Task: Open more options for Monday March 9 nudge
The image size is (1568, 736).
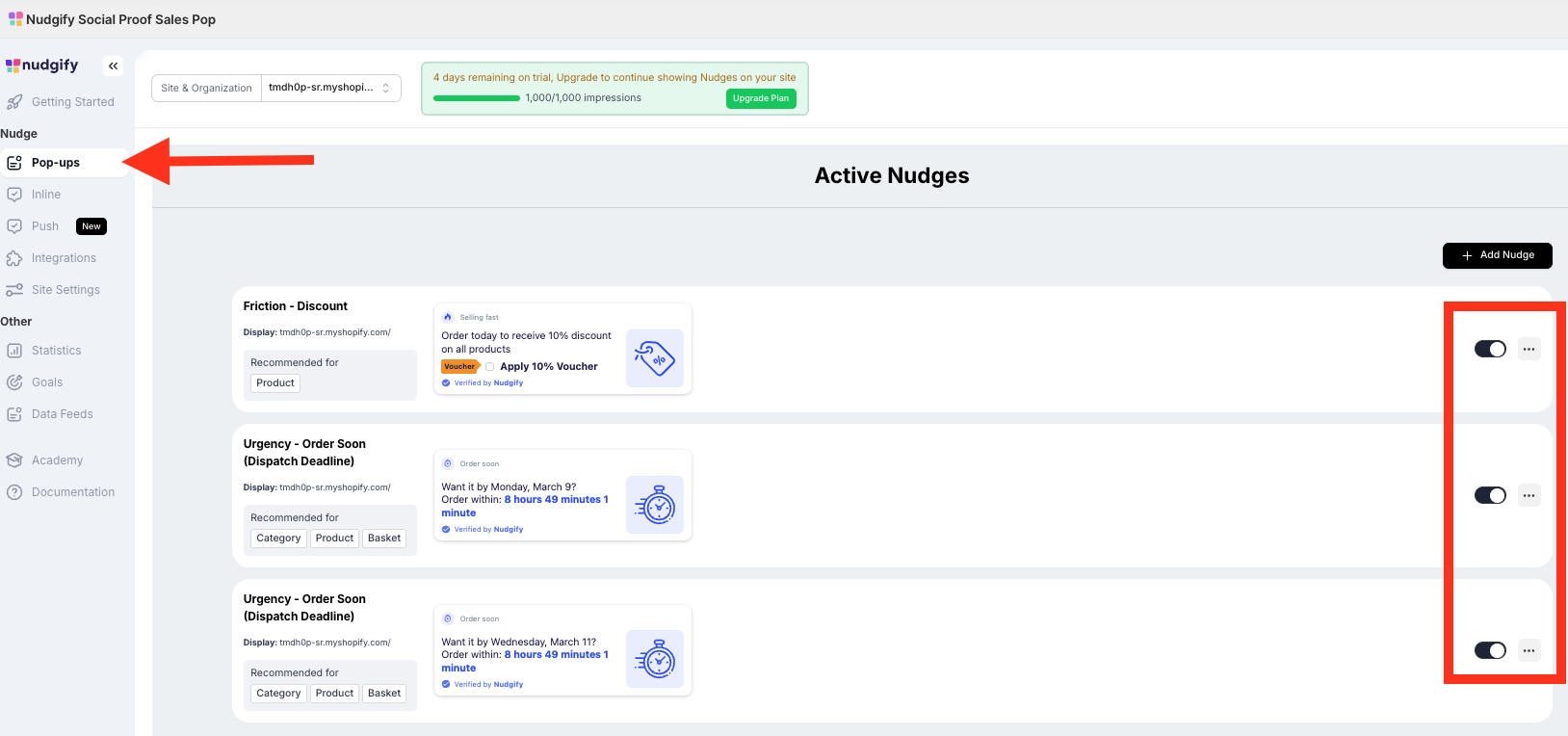Action: pos(1529,495)
